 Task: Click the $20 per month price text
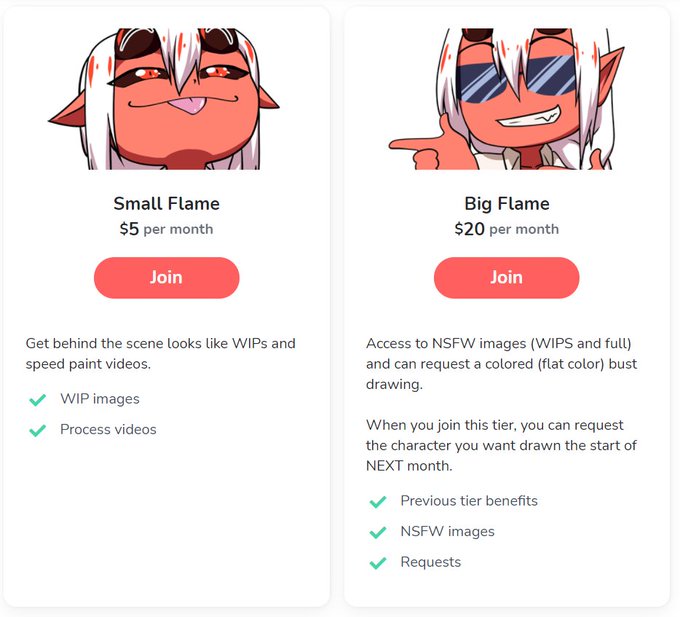[x=507, y=229]
